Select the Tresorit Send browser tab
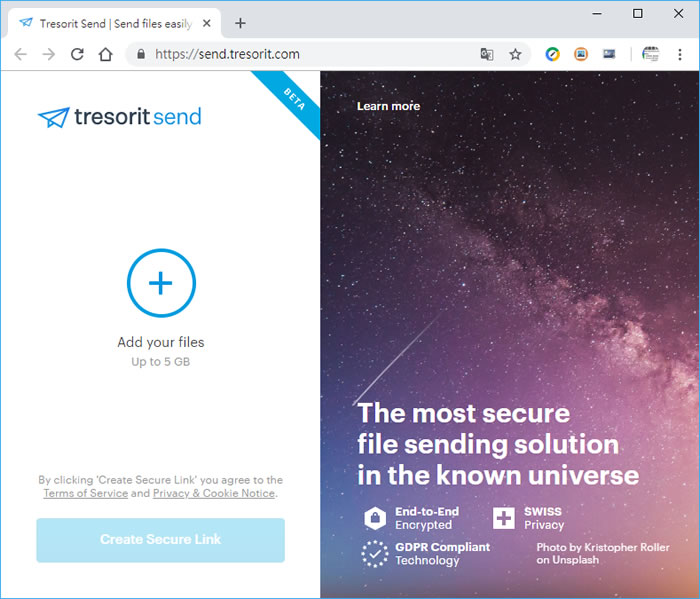The height and width of the screenshot is (599, 700). [114, 24]
